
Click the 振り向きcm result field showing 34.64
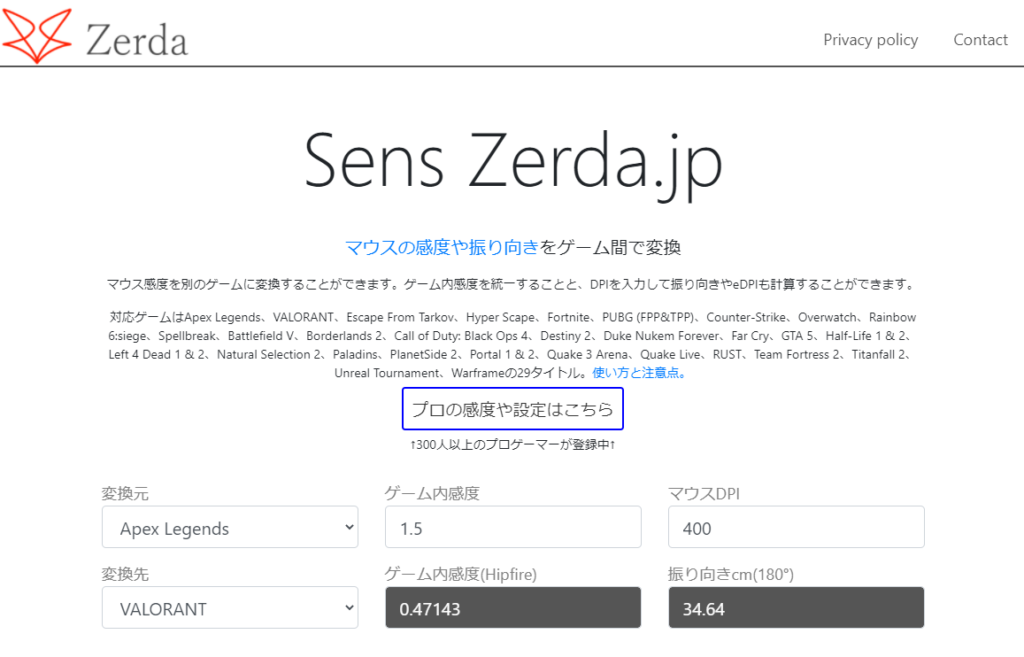(796, 608)
